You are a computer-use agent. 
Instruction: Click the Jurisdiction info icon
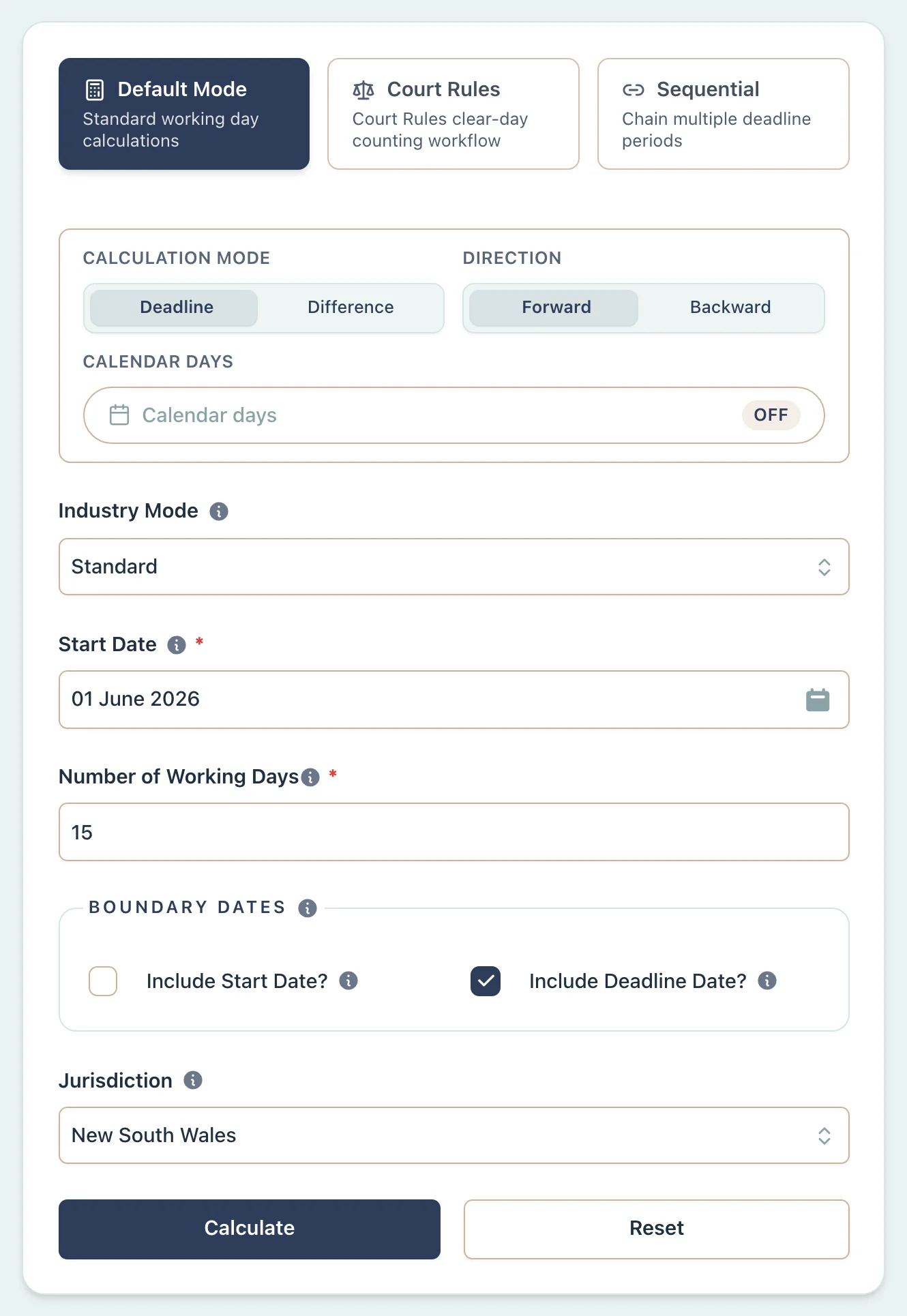[x=193, y=1080]
